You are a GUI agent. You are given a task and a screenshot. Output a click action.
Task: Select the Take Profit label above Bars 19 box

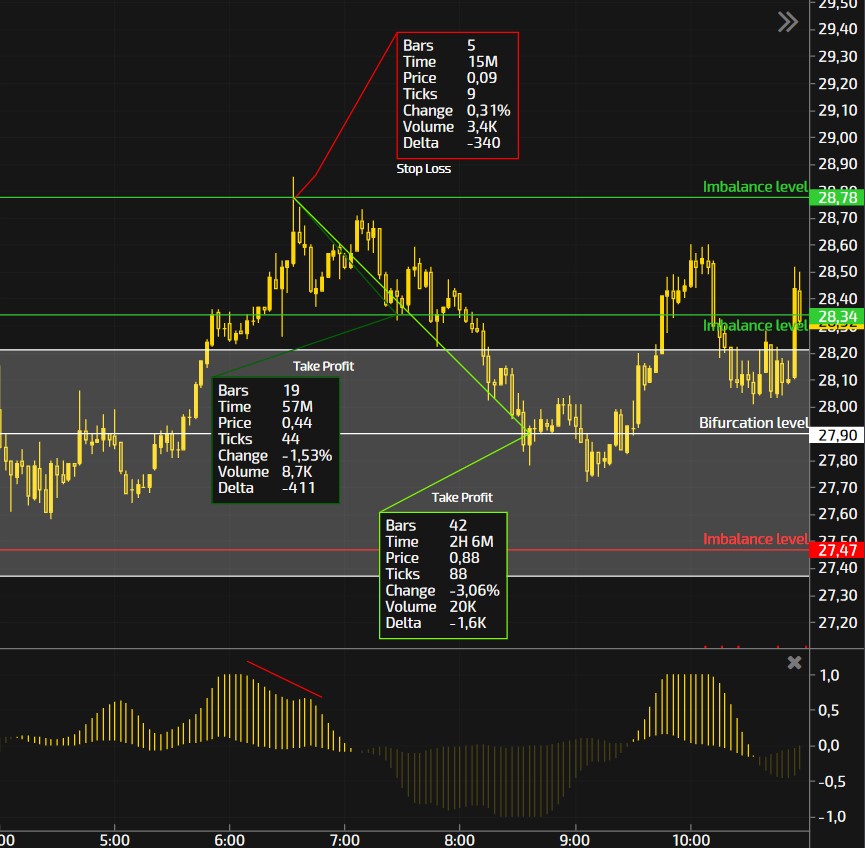[323, 366]
